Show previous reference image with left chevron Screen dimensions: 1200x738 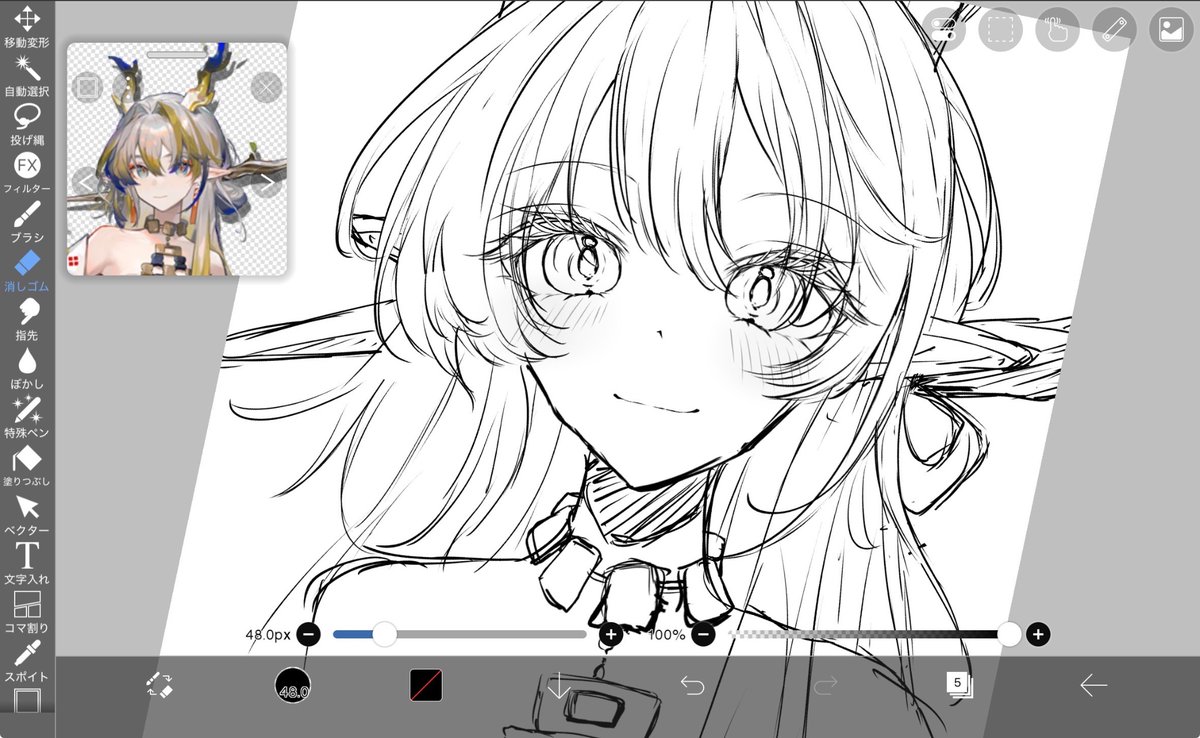coord(86,182)
